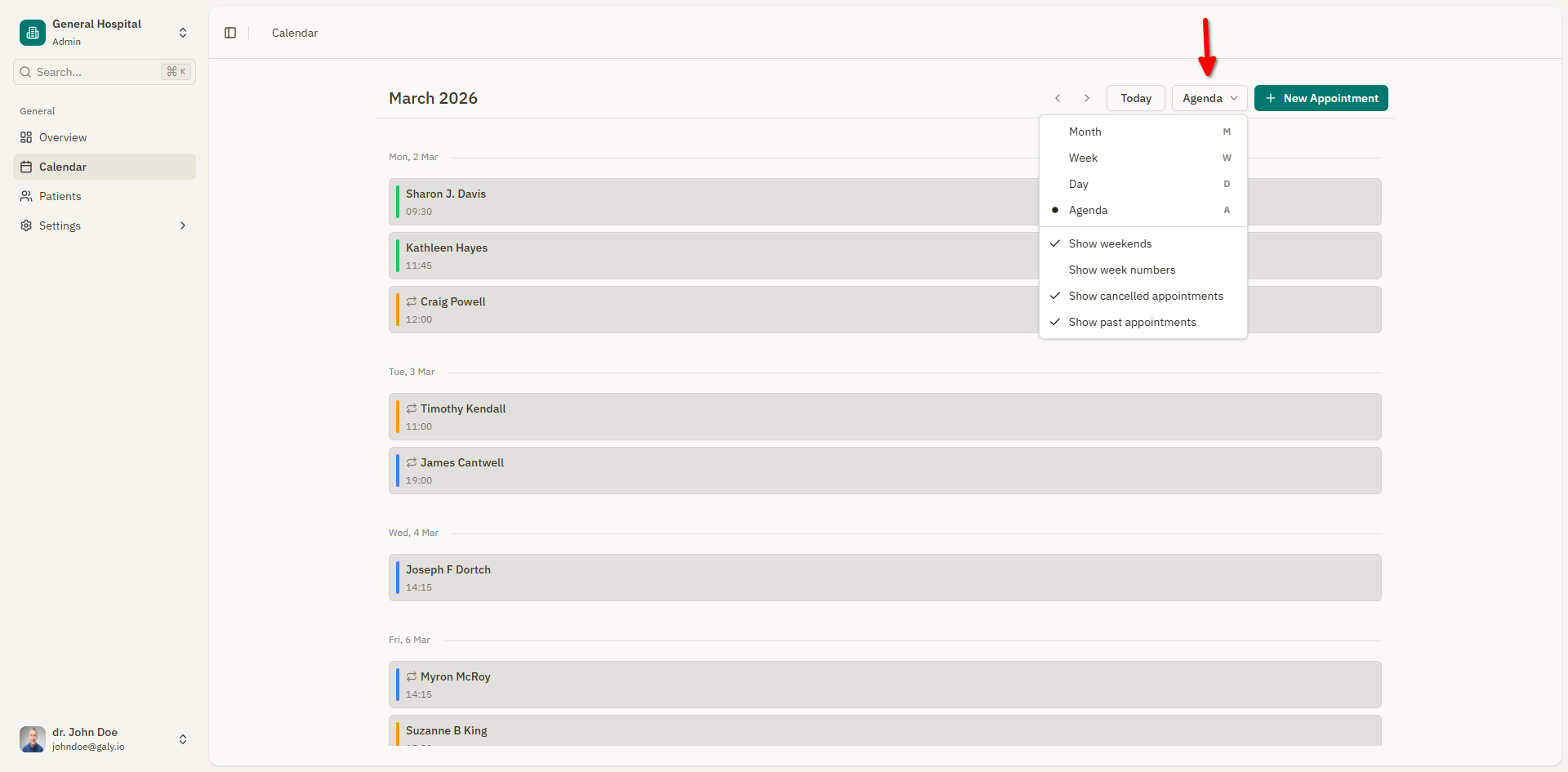Switch to Month view
1568x772 pixels.
point(1085,132)
